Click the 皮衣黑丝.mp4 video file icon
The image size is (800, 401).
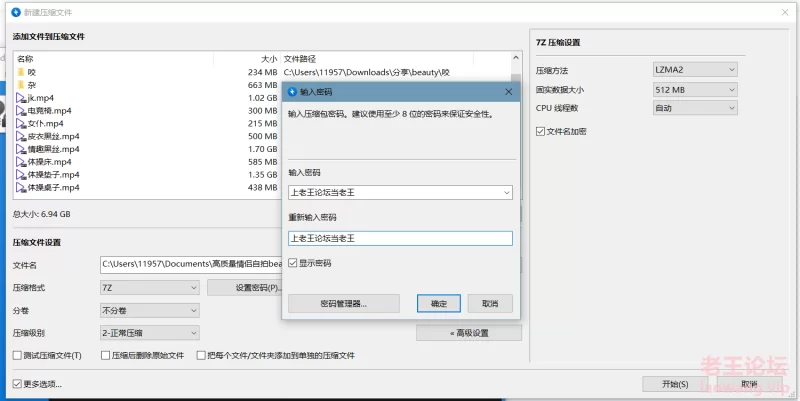20,136
